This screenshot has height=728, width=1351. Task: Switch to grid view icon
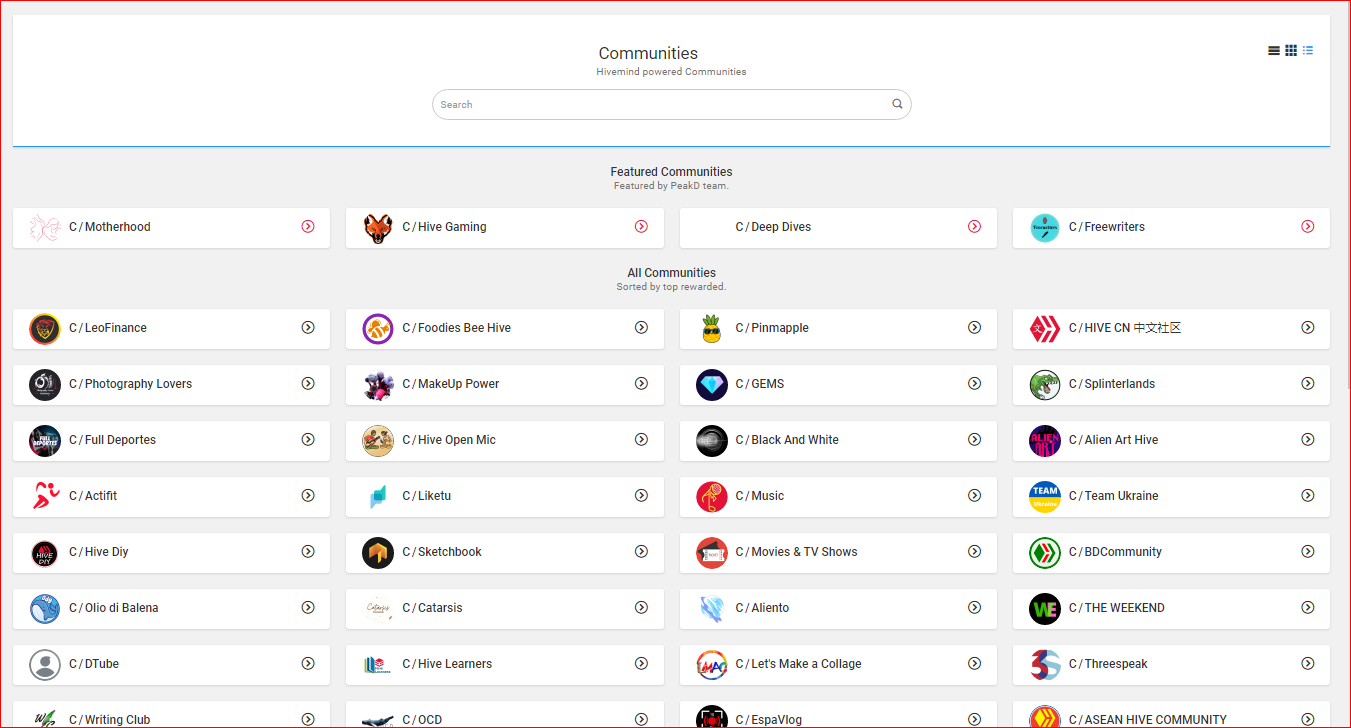(x=1291, y=50)
